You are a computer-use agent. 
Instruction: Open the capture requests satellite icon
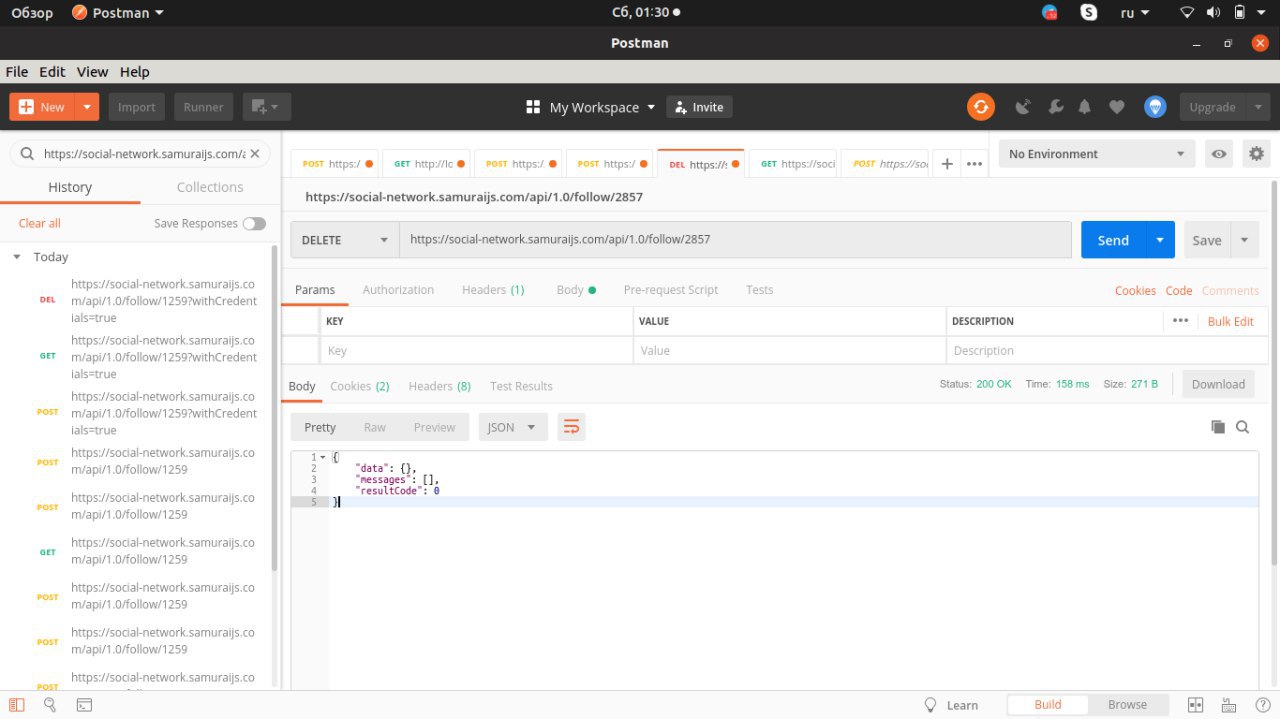point(1023,107)
